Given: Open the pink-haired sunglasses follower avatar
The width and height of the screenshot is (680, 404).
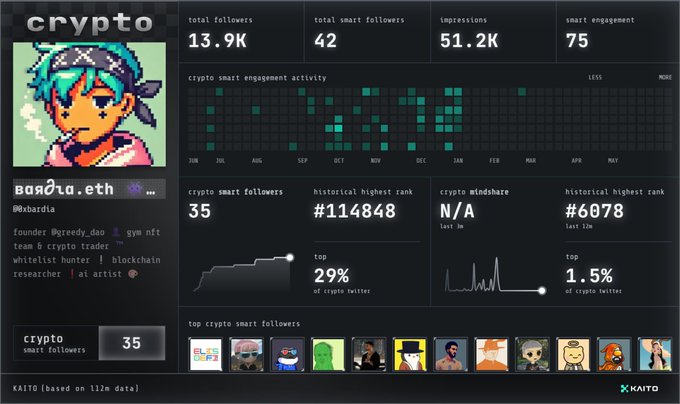Looking at the screenshot, I should point(246,355).
